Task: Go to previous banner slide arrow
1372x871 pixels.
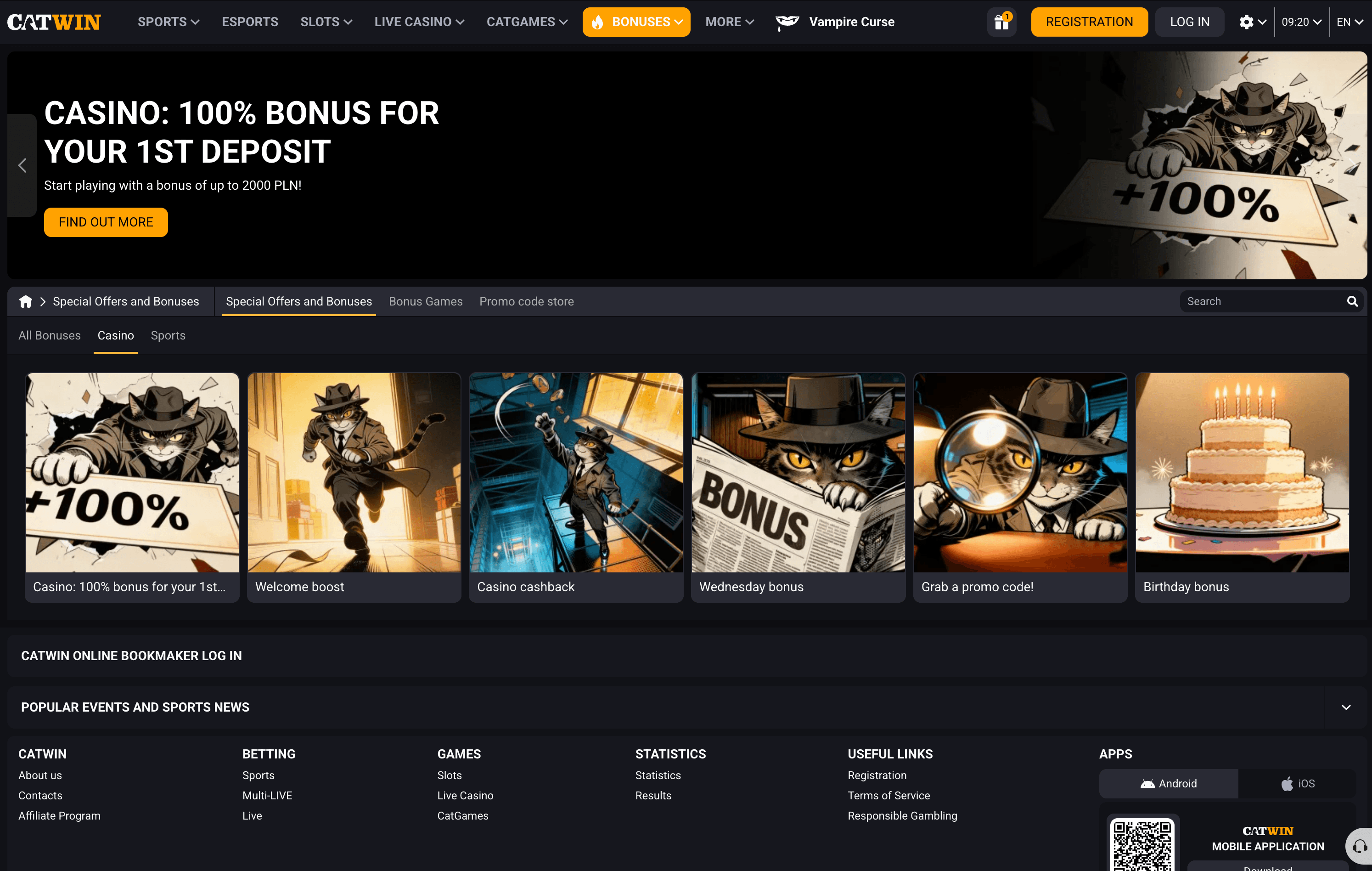Action: [22, 165]
